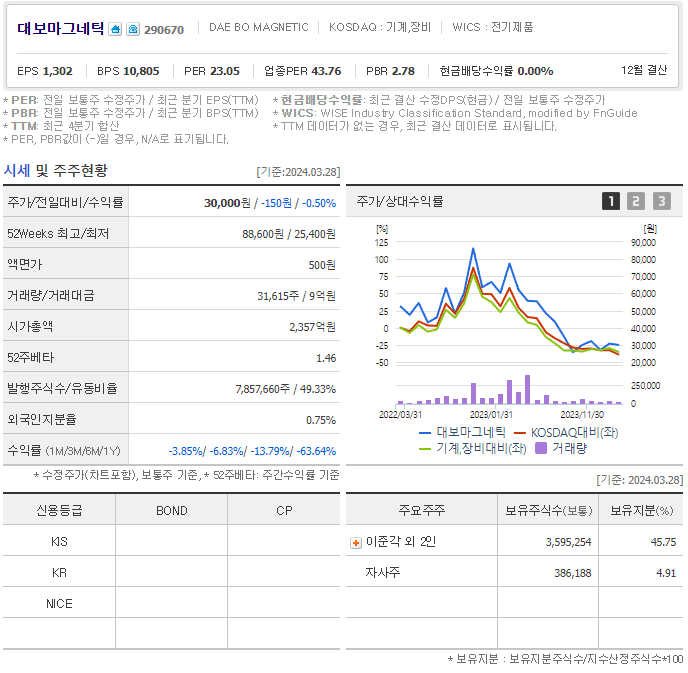
Task: Click the WICS : 전기제품 classification
Action: pyautogui.click(x=493, y=27)
